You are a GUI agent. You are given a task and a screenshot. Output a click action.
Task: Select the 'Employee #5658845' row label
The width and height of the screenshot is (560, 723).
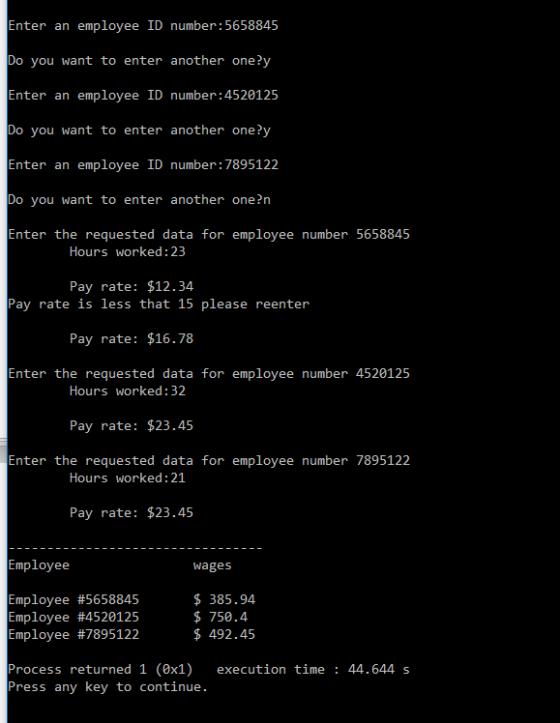[x=73, y=599]
